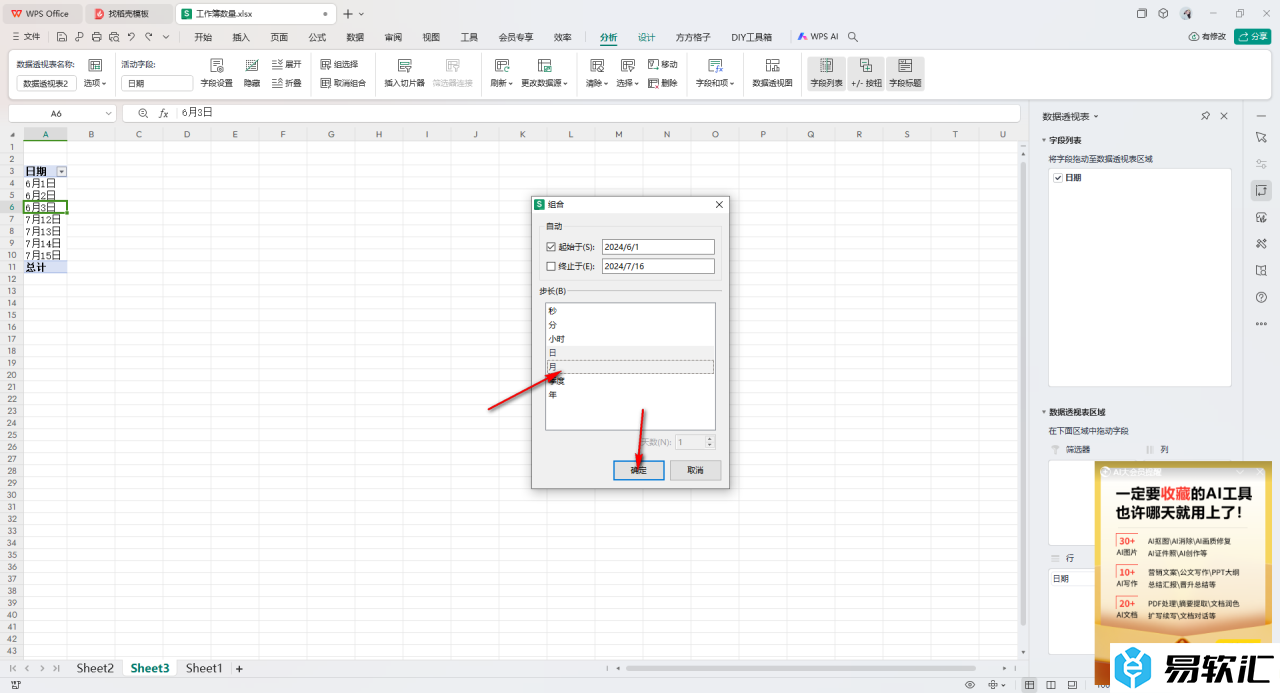Image resolution: width=1280 pixels, height=693 pixels.
Task: Open WPS AI
Action: 818,37
